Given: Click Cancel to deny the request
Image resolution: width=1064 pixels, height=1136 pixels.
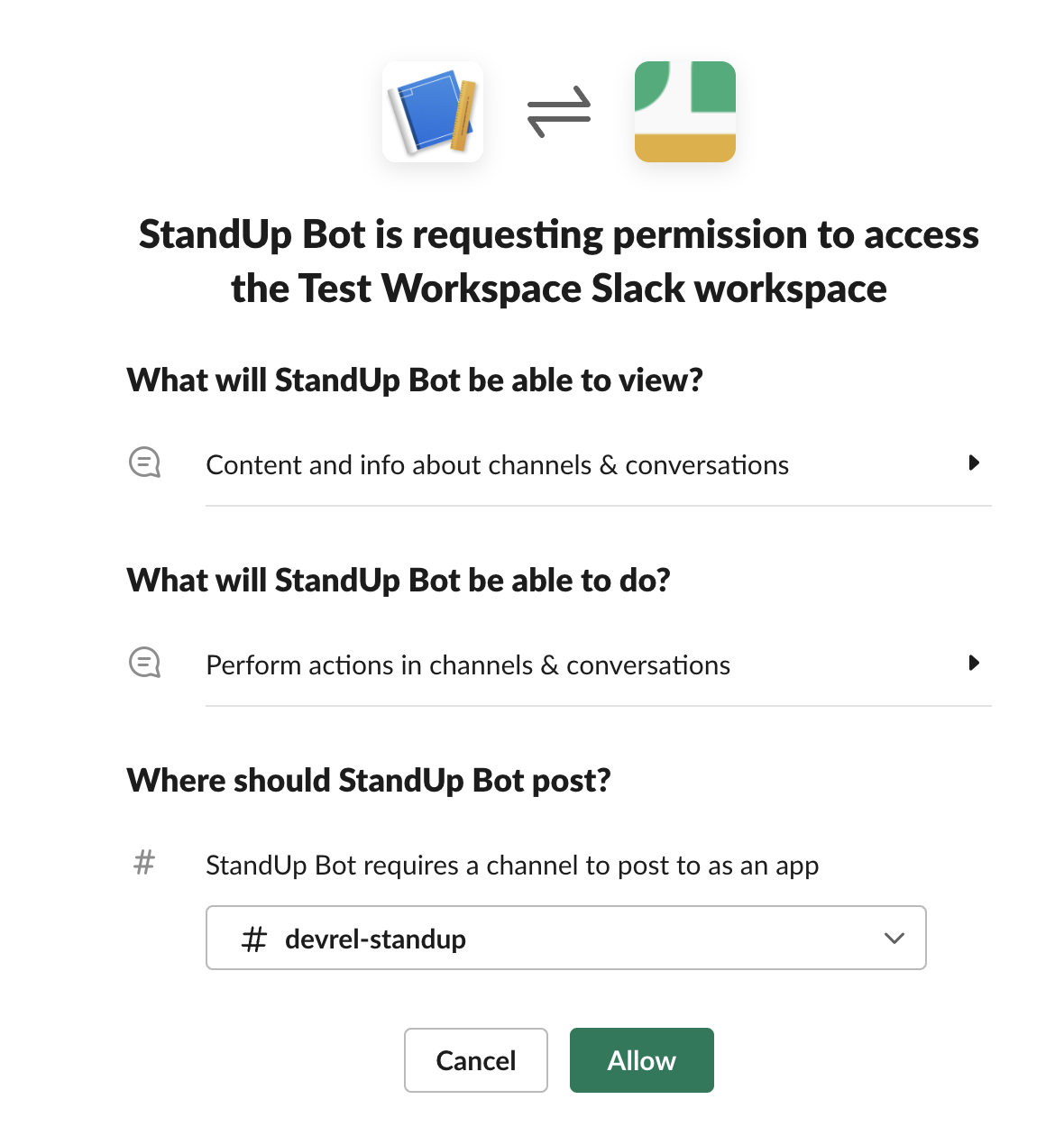Looking at the screenshot, I should tap(475, 1060).
